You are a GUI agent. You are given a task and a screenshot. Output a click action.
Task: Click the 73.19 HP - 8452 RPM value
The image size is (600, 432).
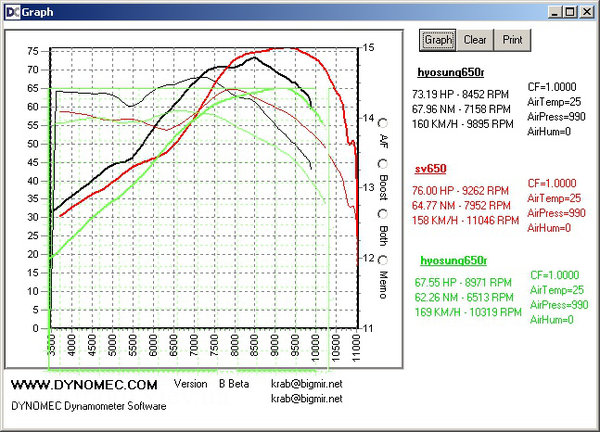point(460,95)
